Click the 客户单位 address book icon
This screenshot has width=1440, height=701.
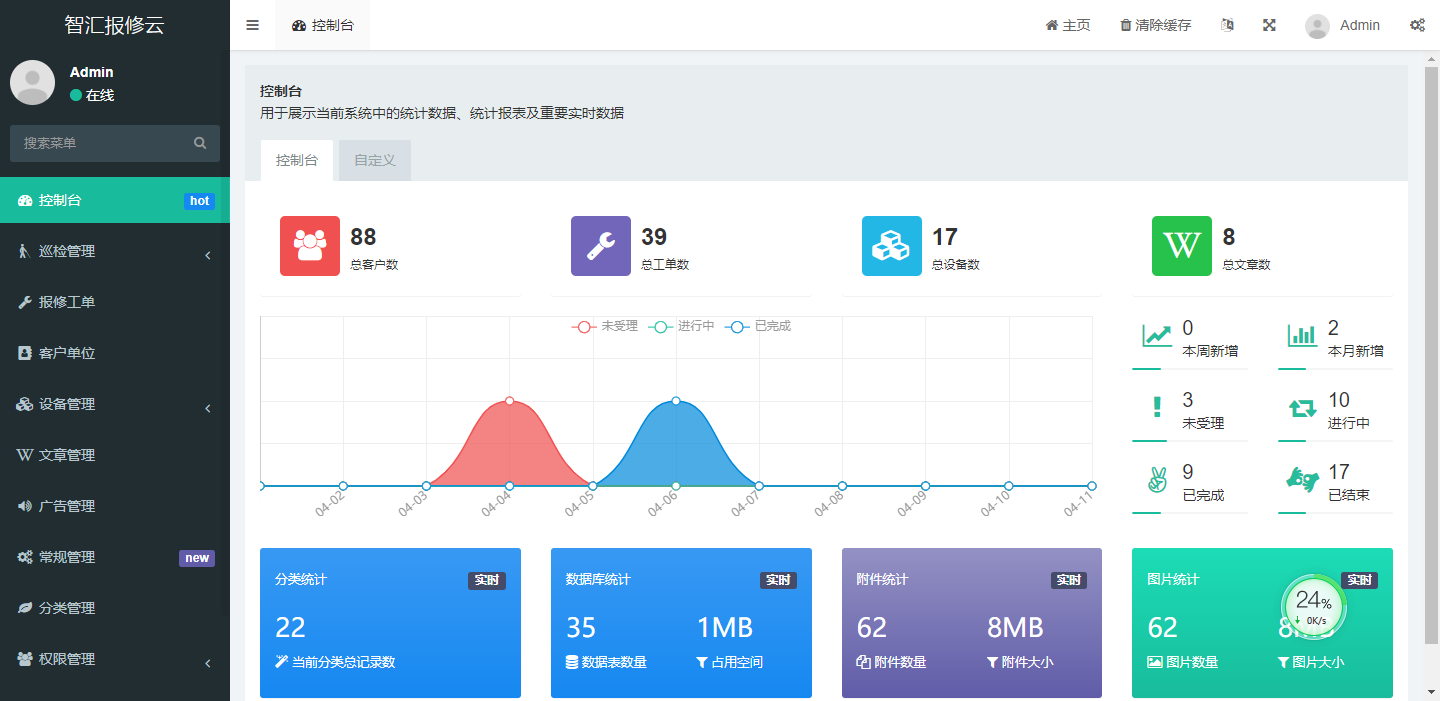[26, 353]
